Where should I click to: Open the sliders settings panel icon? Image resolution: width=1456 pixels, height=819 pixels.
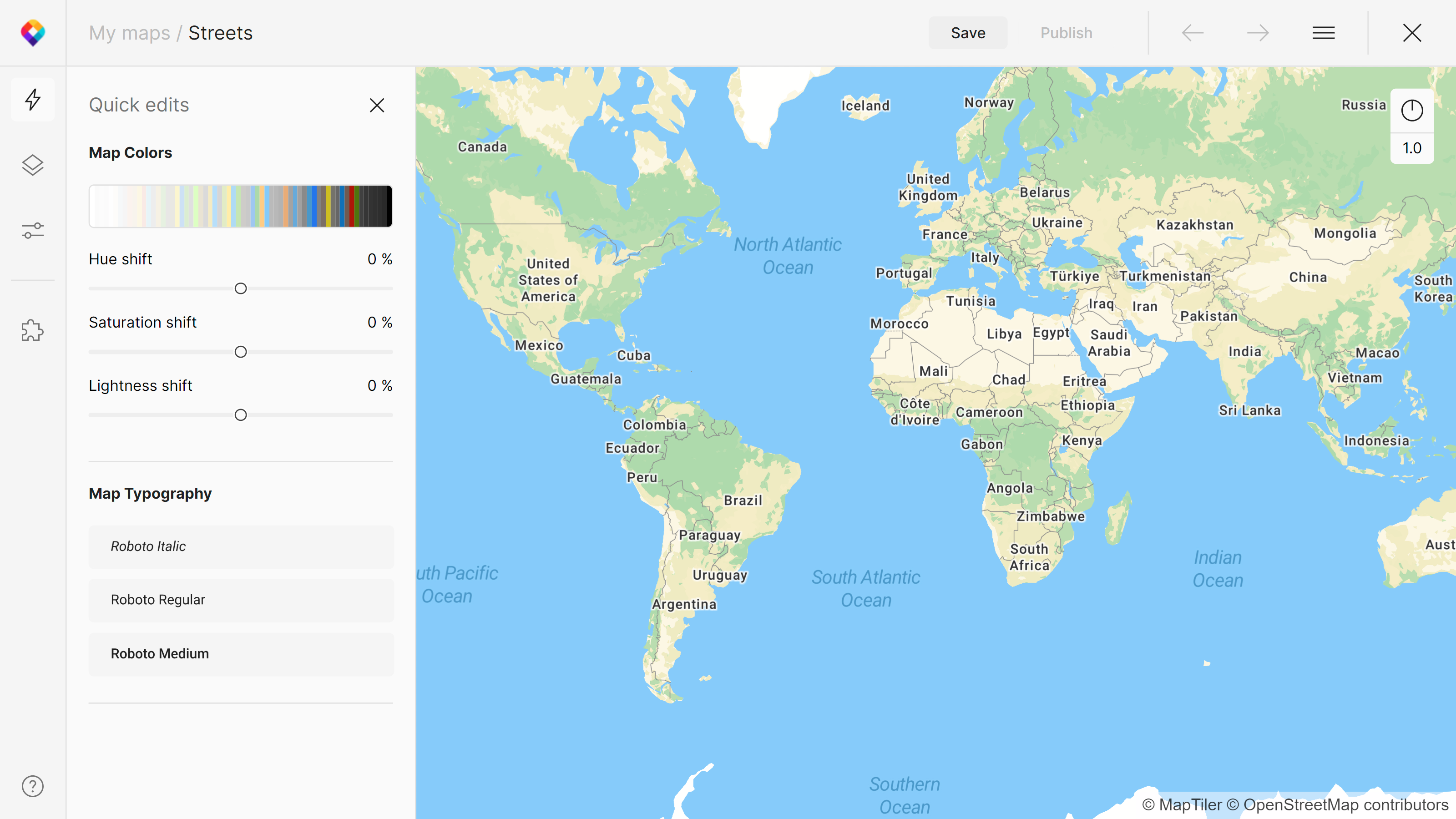[33, 231]
